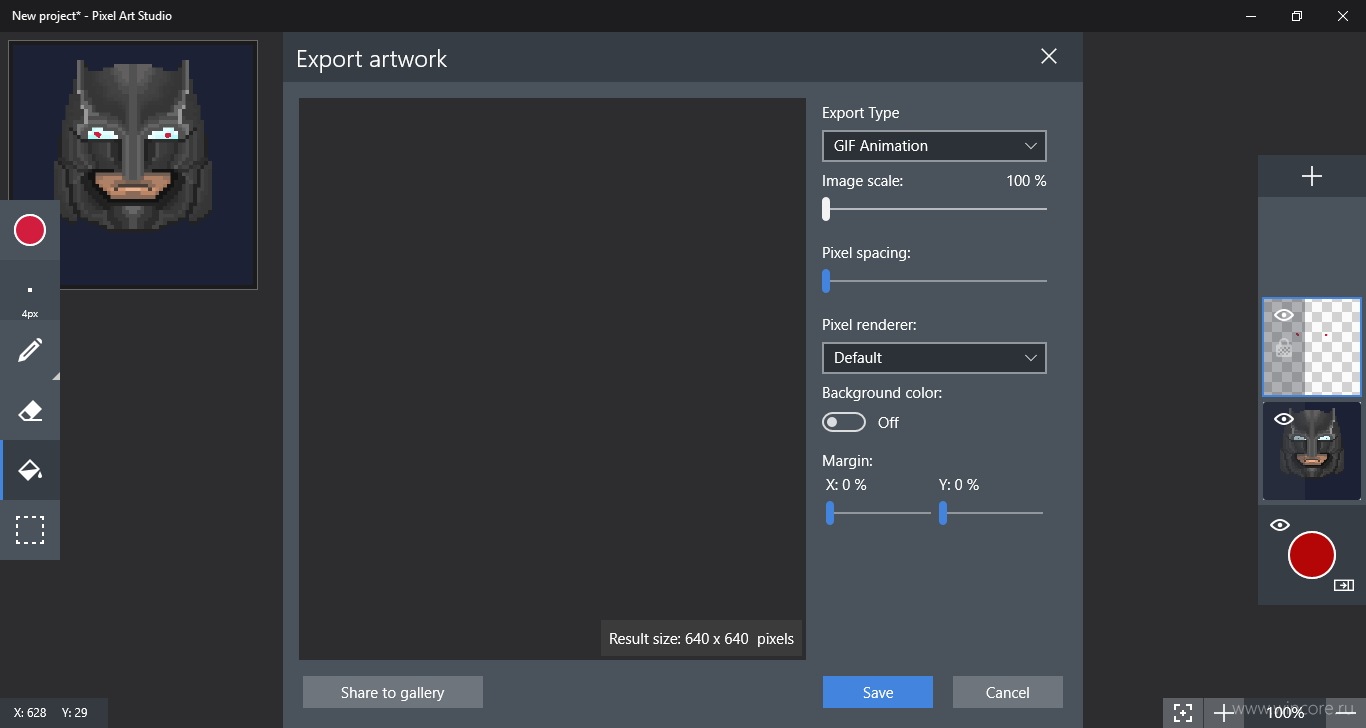Zoom in using the bottom plus icon

[x=1223, y=713]
